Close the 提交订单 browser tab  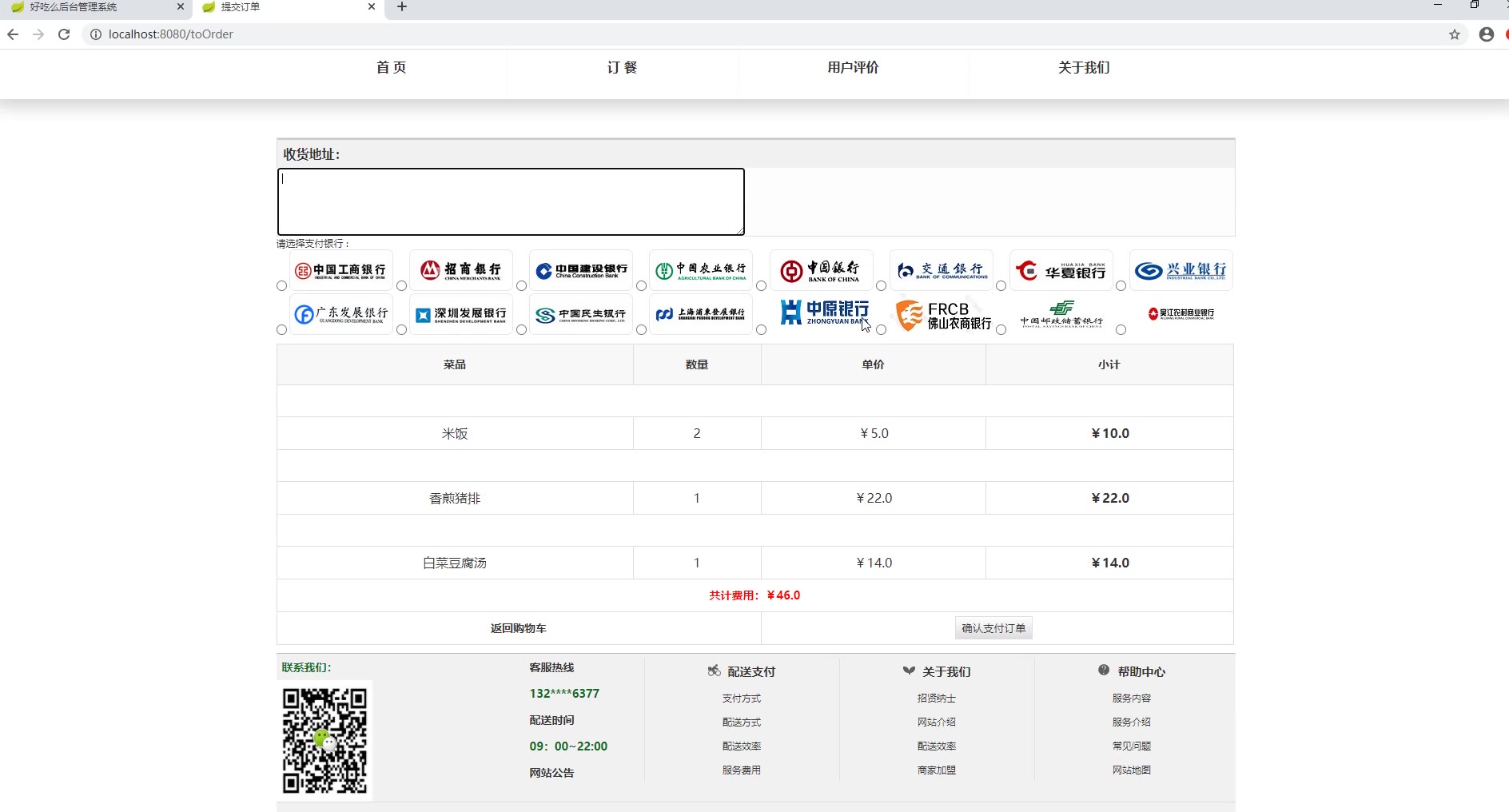(372, 6)
